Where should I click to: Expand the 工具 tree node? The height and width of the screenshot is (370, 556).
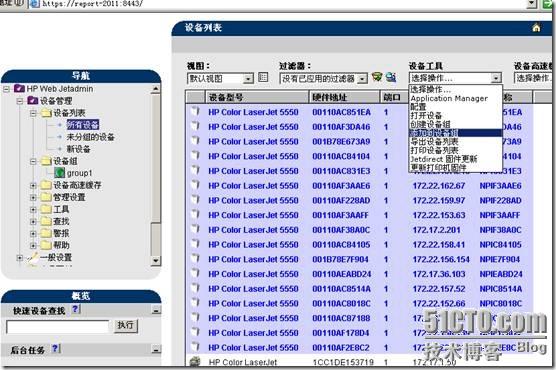point(33,209)
